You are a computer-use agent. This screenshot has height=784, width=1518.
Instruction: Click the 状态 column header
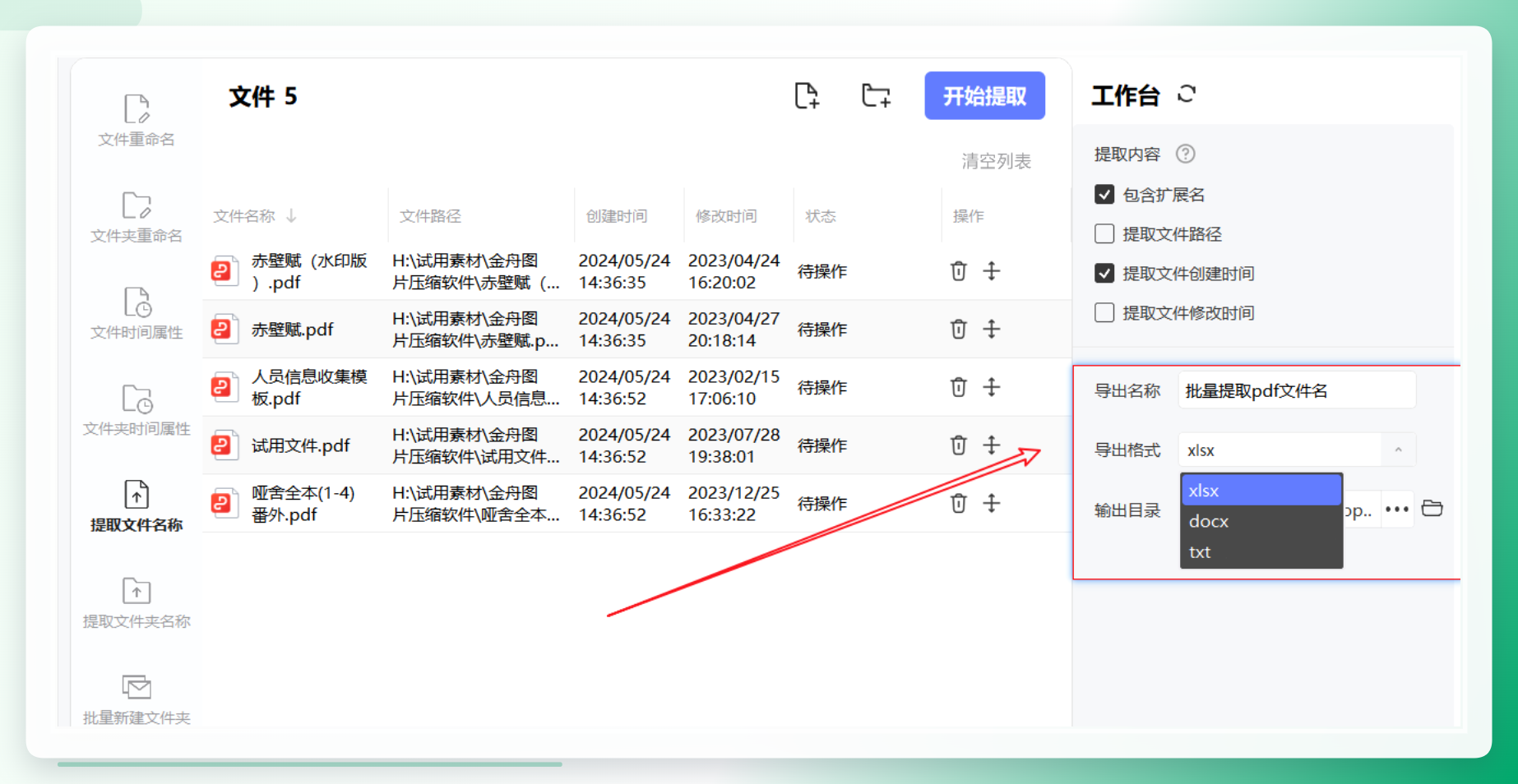[x=820, y=216]
